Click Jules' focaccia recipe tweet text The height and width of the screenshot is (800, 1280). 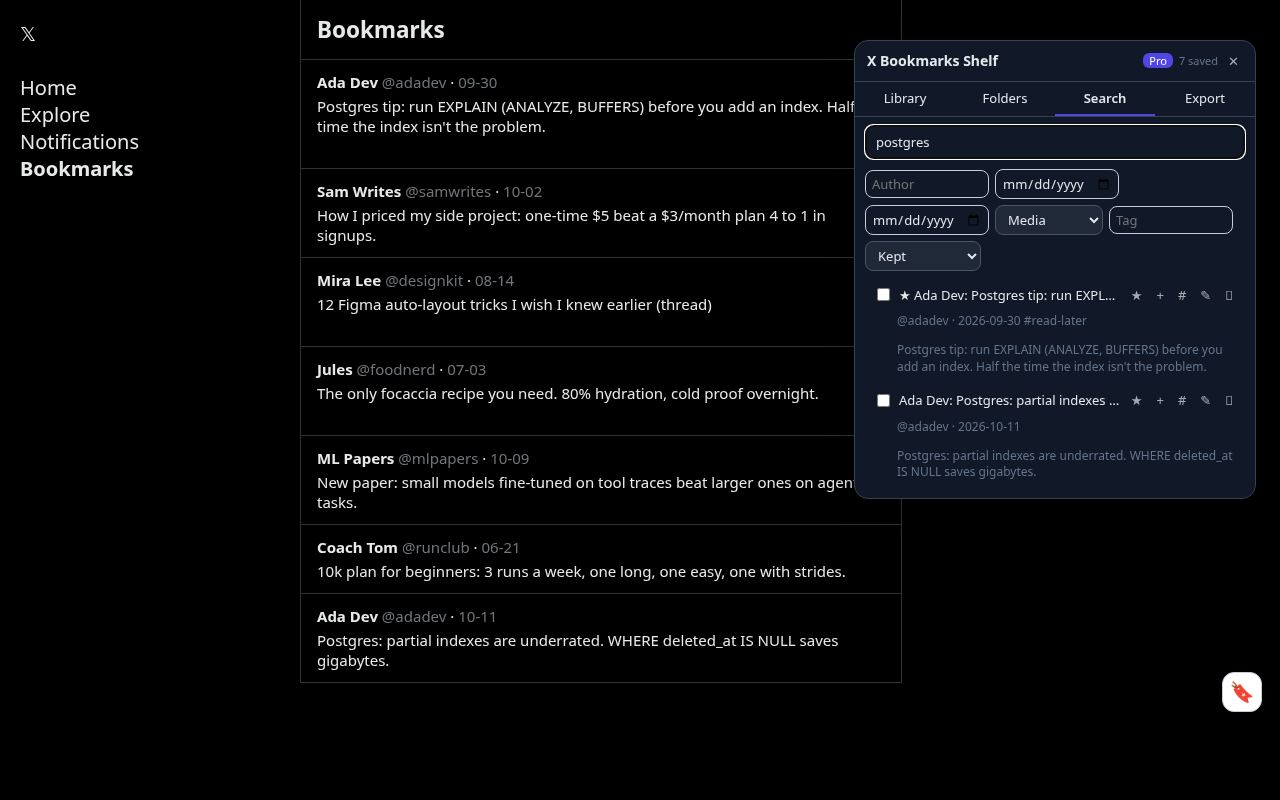coord(568,394)
